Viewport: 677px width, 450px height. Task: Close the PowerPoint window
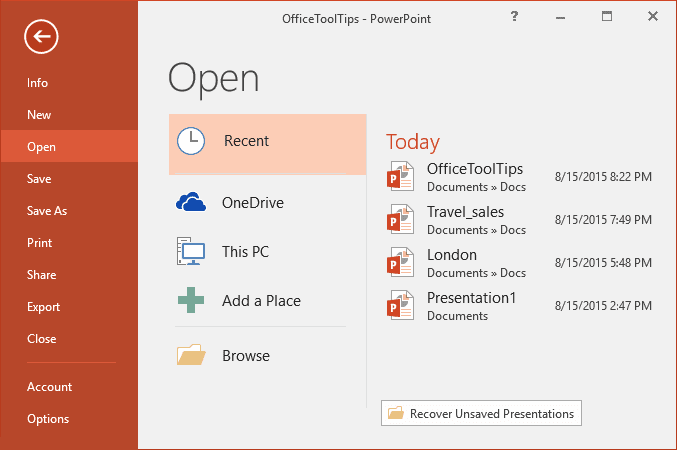tap(653, 16)
